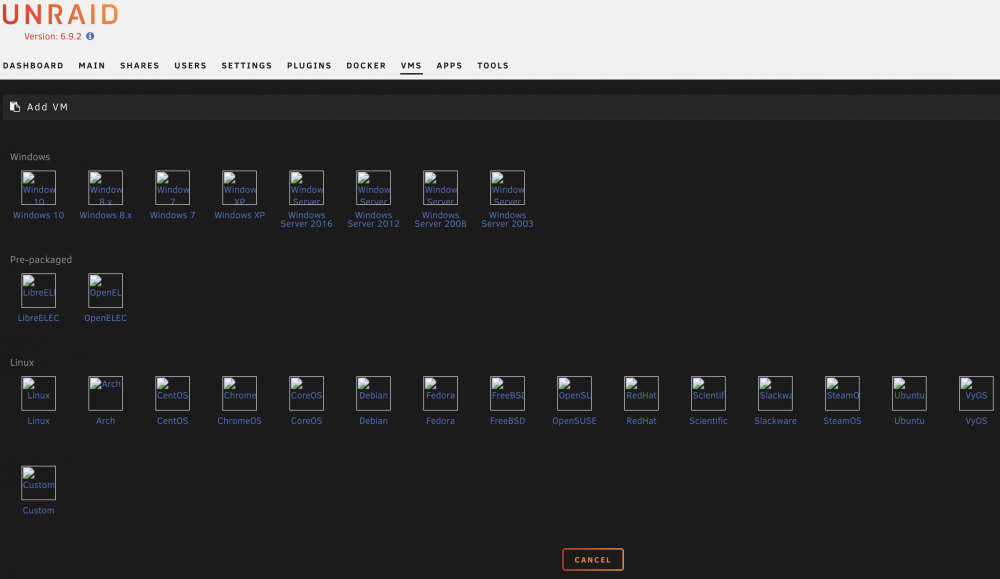Click the Unraid logo
The height and width of the screenshot is (579, 1000).
pyautogui.click(x=61, y=15)
